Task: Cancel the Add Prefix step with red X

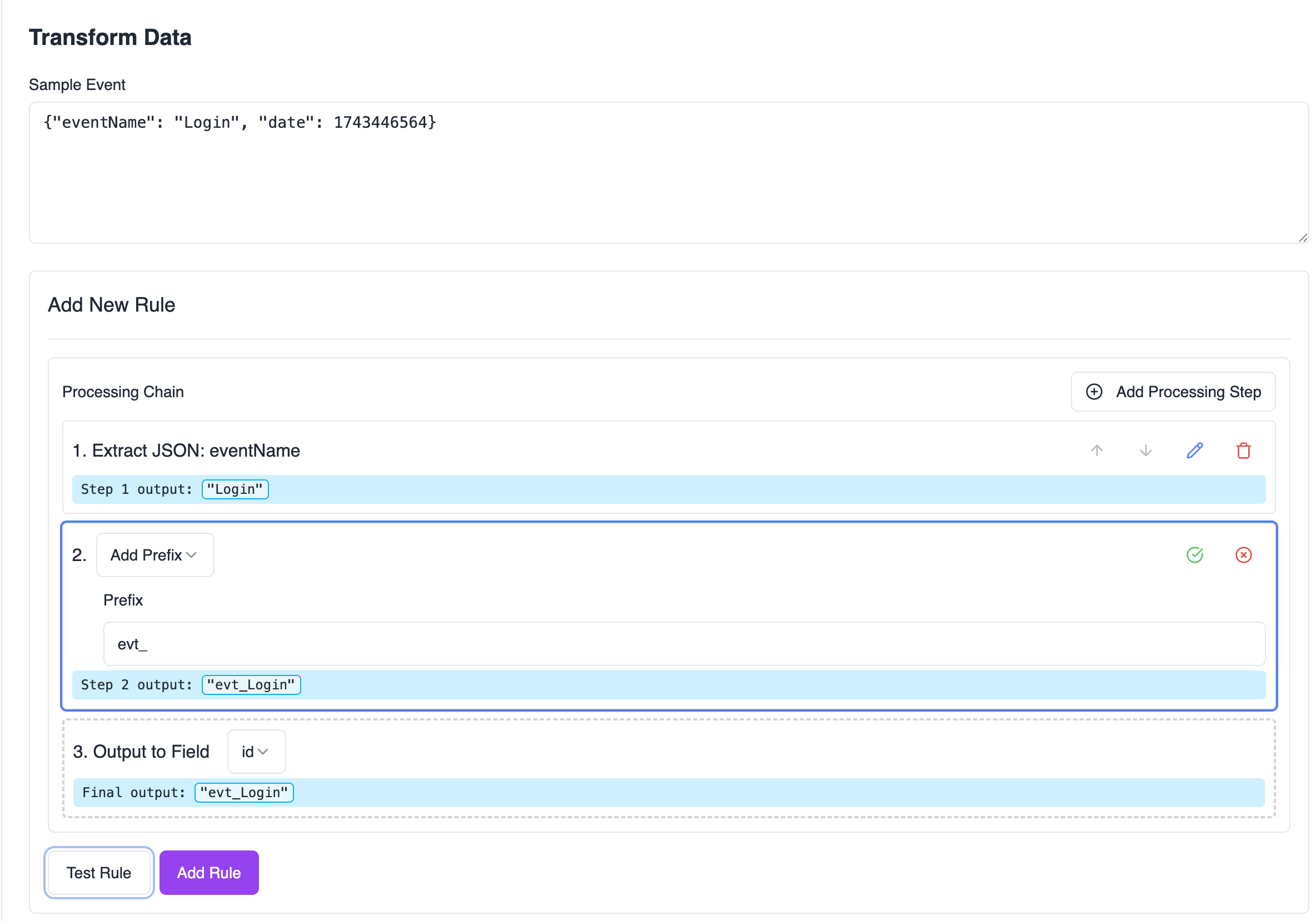Action: click(1243, 554)
